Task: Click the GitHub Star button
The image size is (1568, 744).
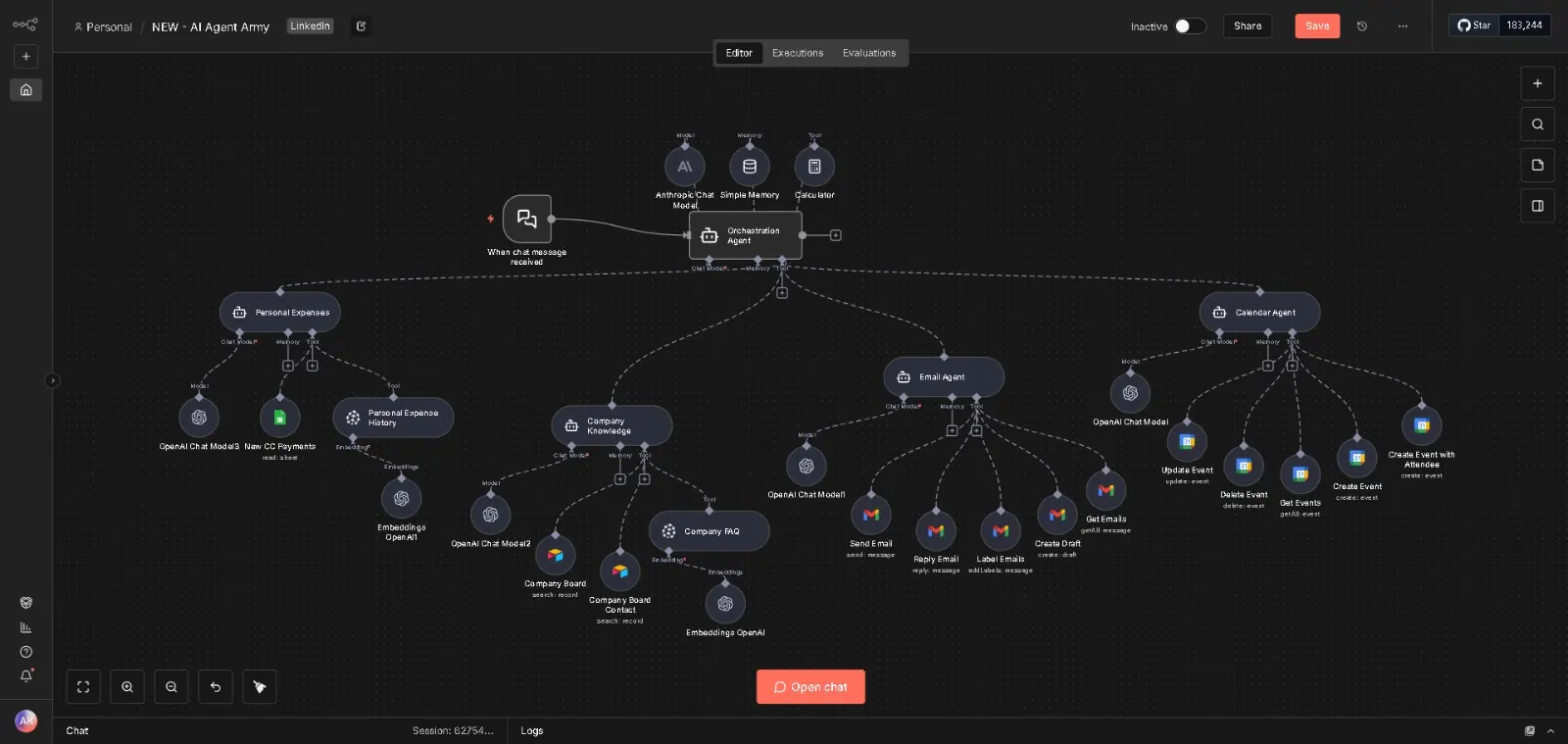Action: 1474,25
